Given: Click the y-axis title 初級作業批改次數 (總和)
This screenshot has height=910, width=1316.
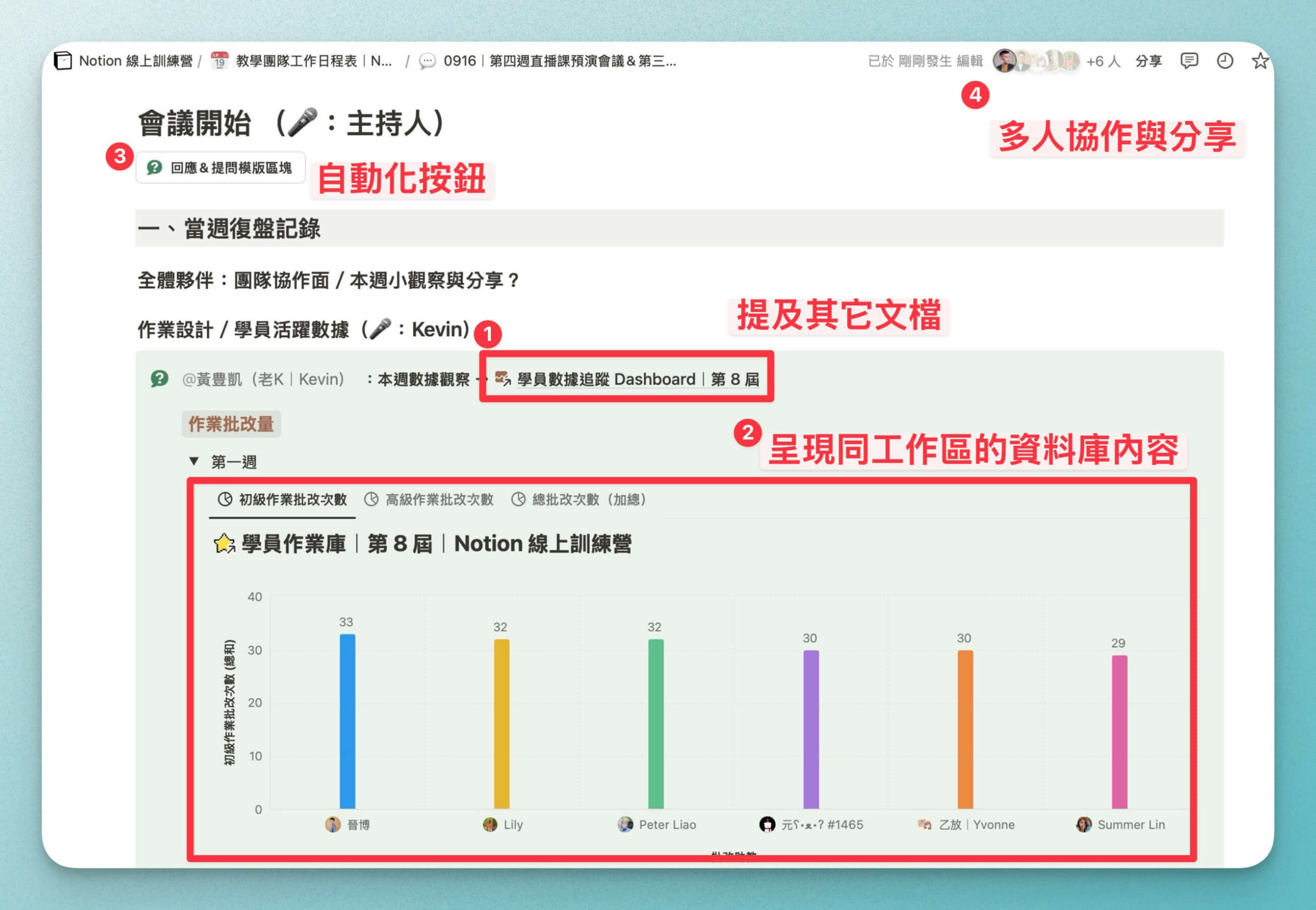Looking at the screenshot, I should [230, 702].
